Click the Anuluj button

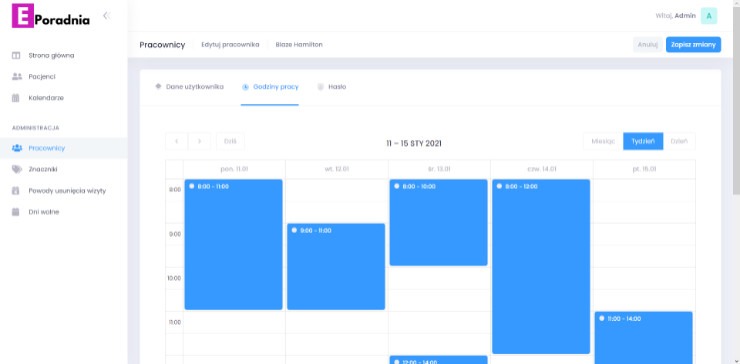pos(648,45)
